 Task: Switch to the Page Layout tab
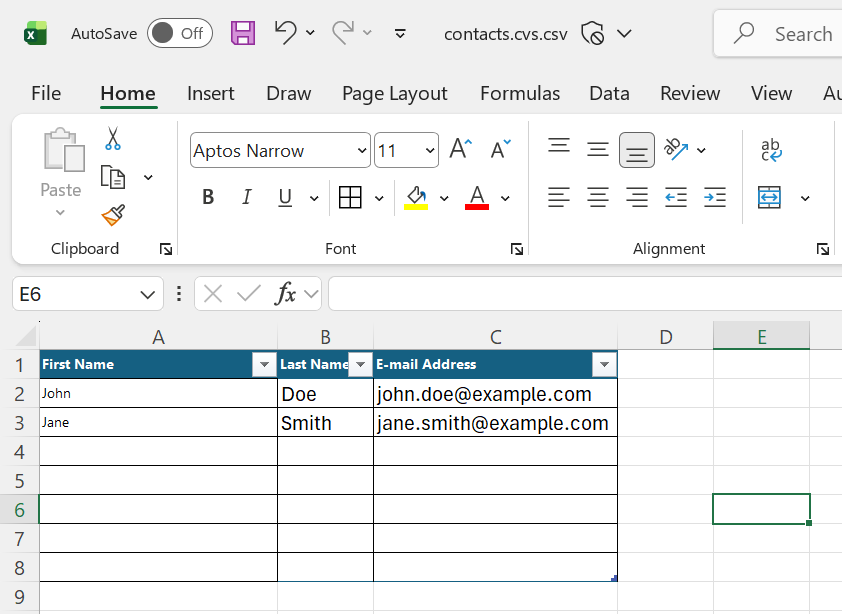coord(395,93)
